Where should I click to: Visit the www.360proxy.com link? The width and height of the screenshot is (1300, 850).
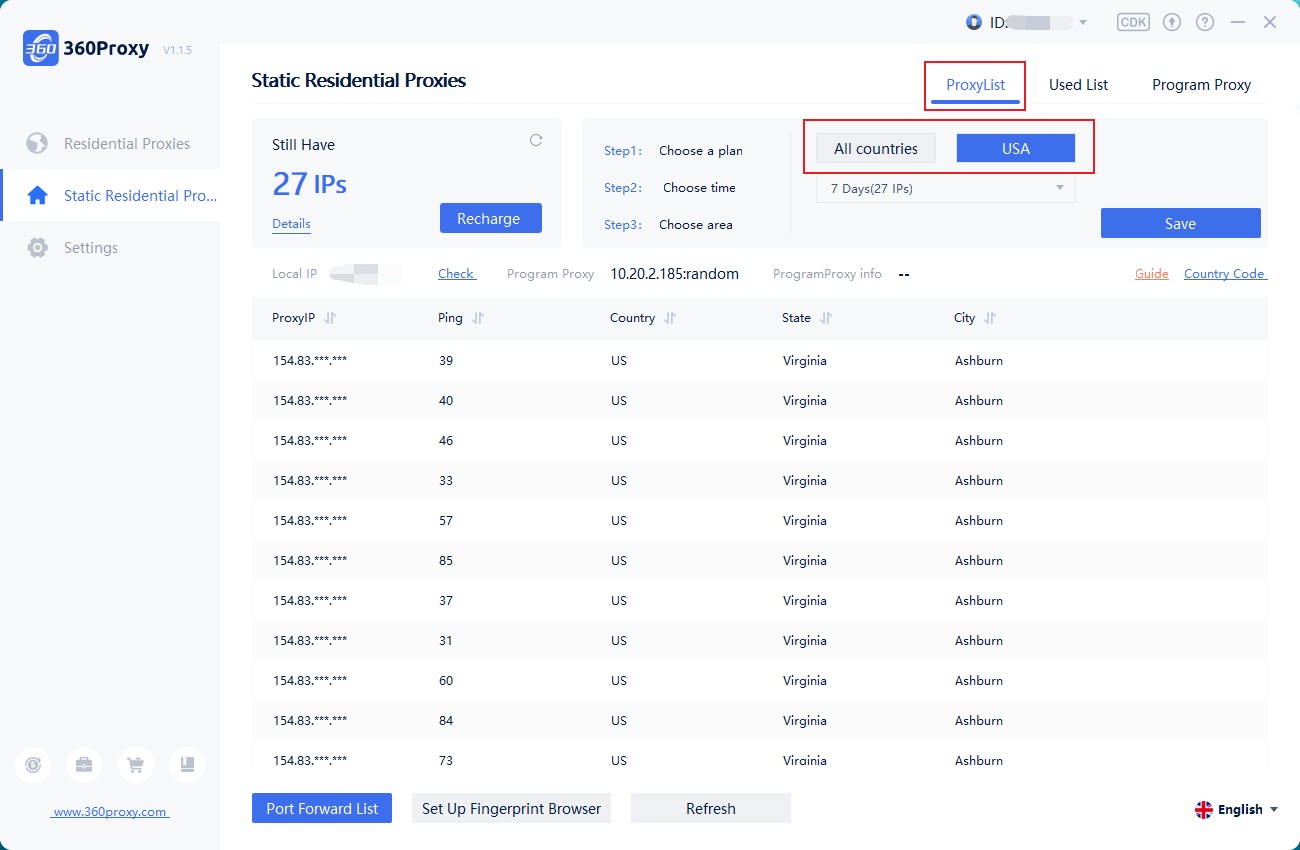pos(110,812)
